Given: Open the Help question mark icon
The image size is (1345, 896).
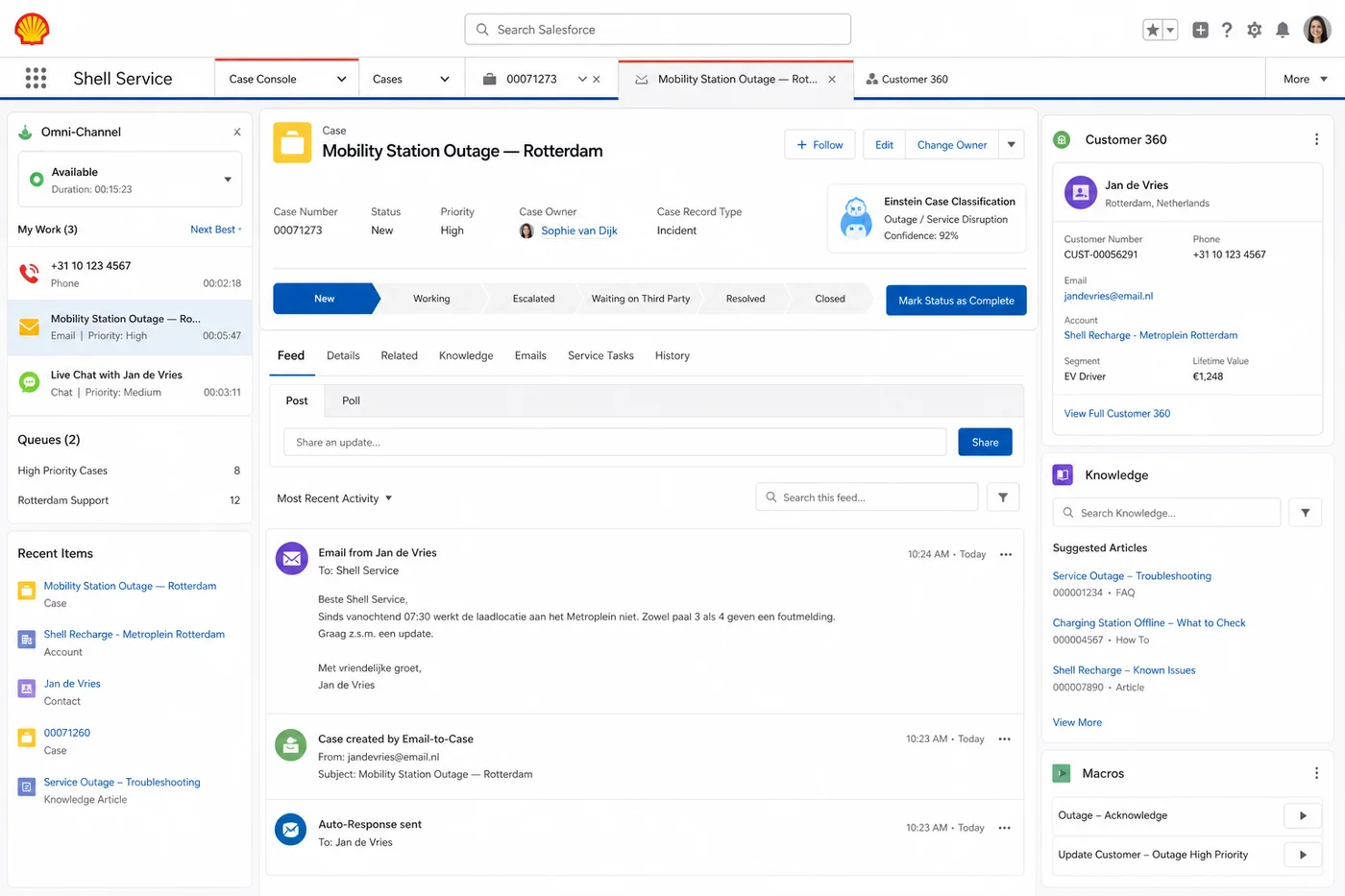Looking at the screenshot, I should pos(1227,30).
